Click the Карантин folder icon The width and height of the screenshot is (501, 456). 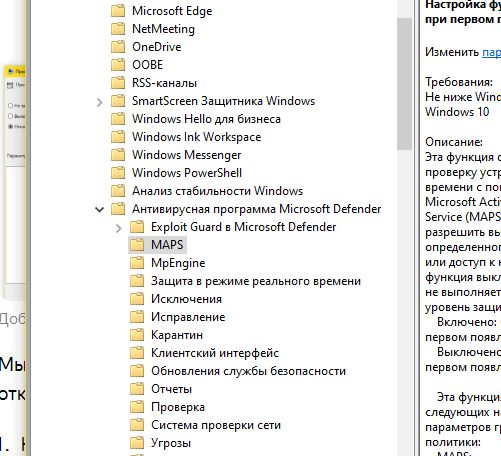137,335
